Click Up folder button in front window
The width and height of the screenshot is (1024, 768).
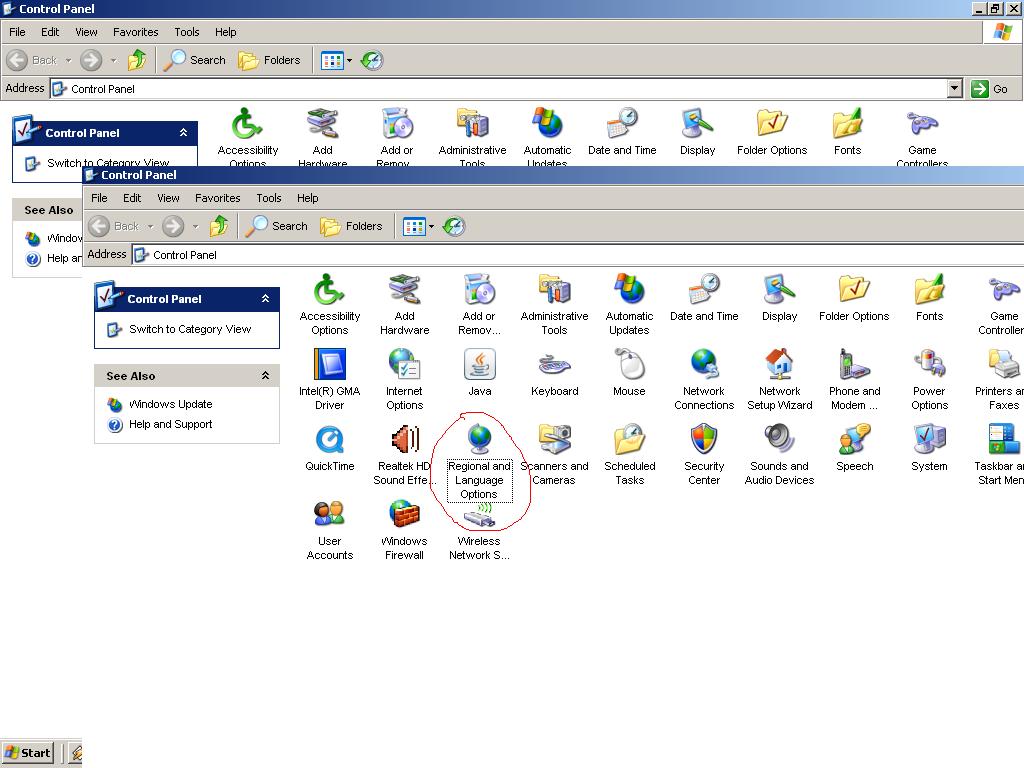pyautogui.click(x=219, y=227)
